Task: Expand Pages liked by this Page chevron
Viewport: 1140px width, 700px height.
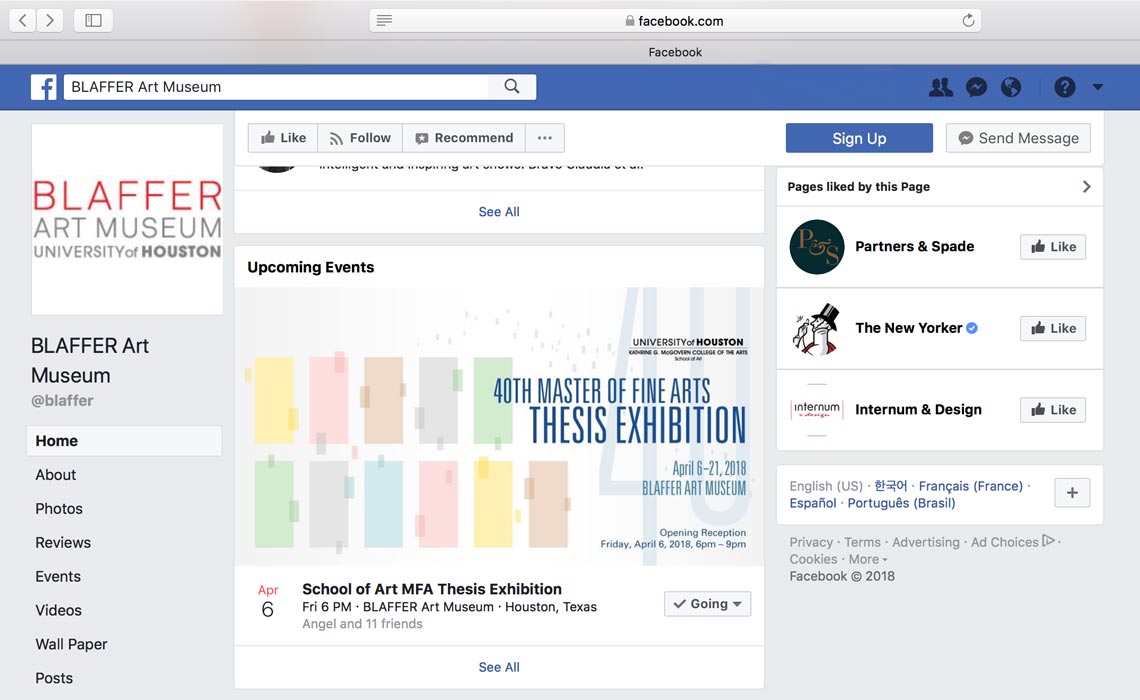Action: click(x=1086, y=187)
